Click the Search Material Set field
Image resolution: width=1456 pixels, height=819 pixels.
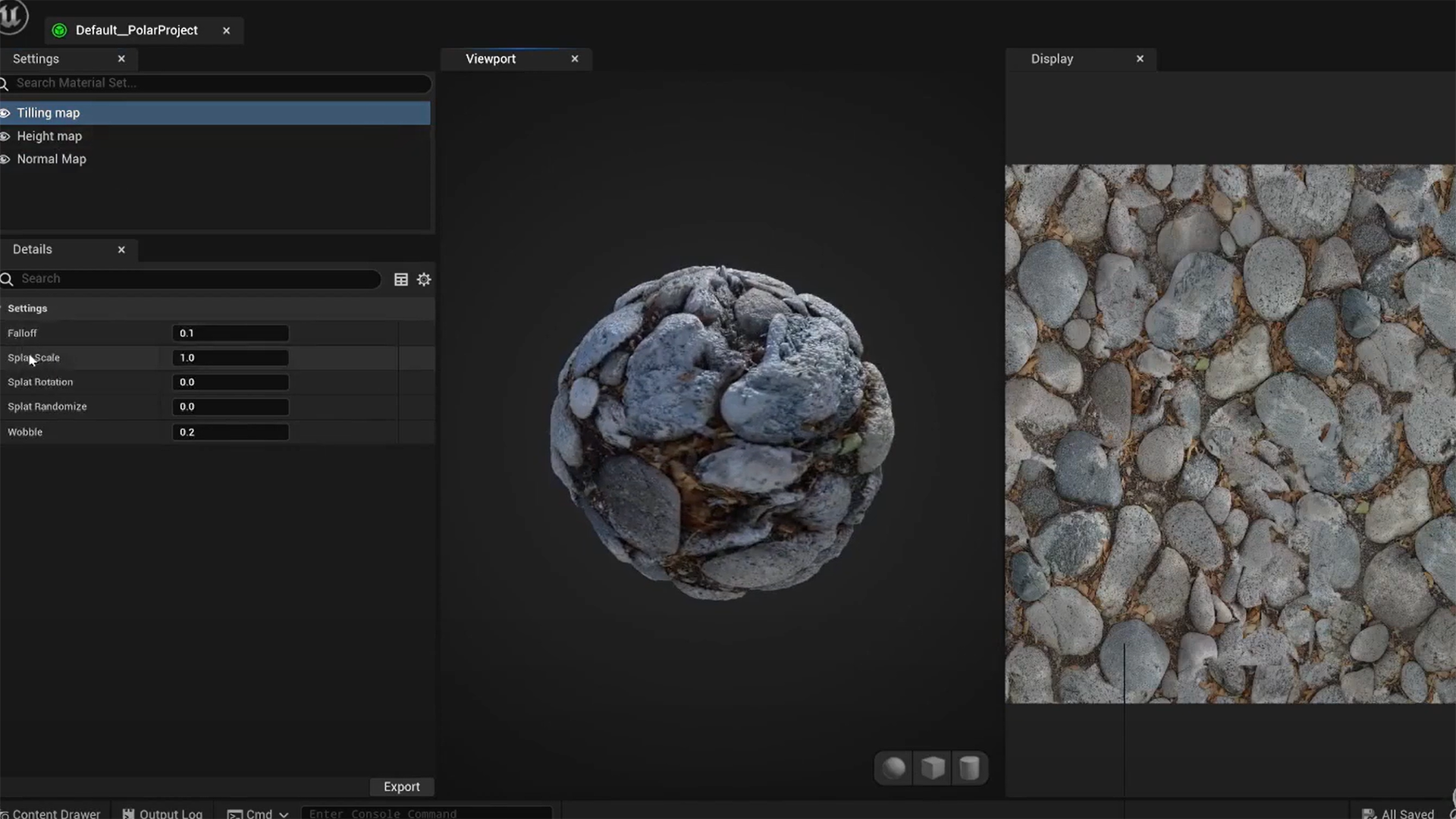[x=216, y=83]
